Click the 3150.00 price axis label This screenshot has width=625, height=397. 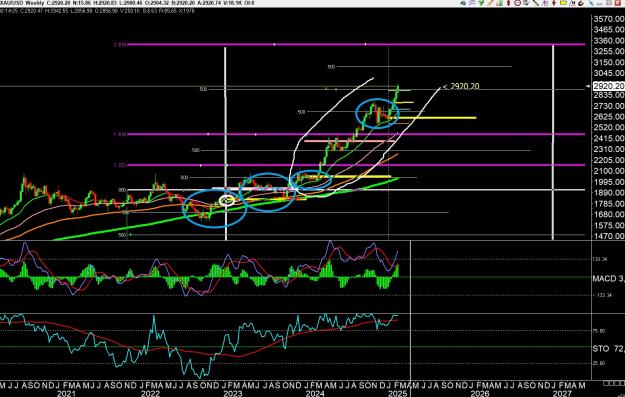pyautogui.click(x=609, y=63)
